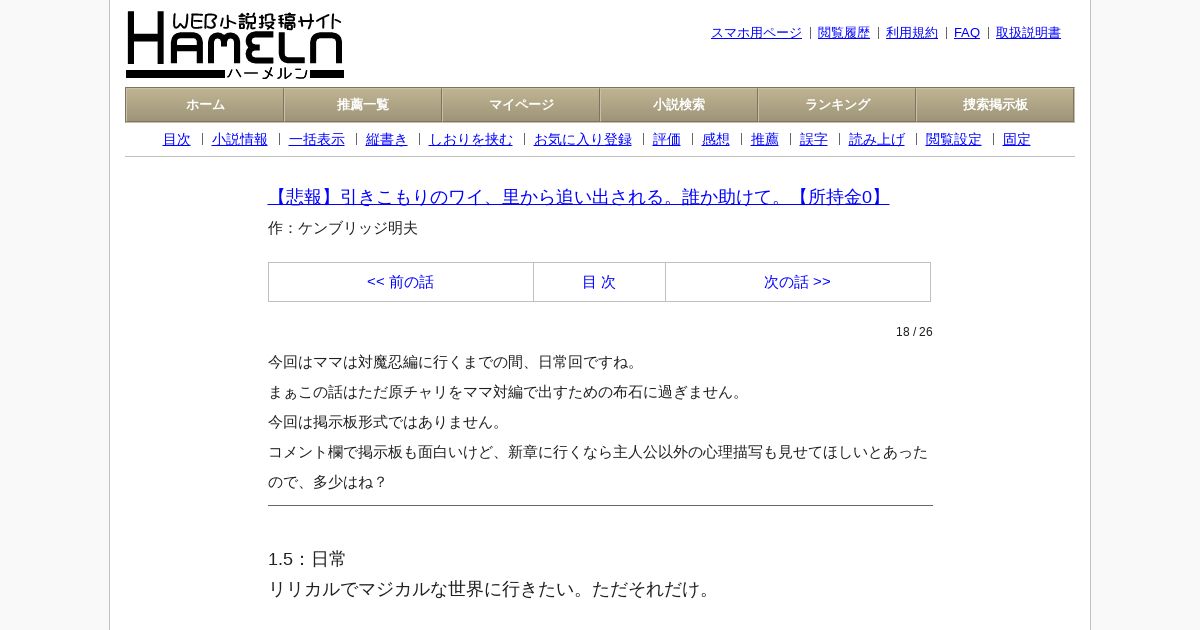Open 捜索掲示板 in navigation bar
This screenshot has height=630, width=1200.
(995, 105)
